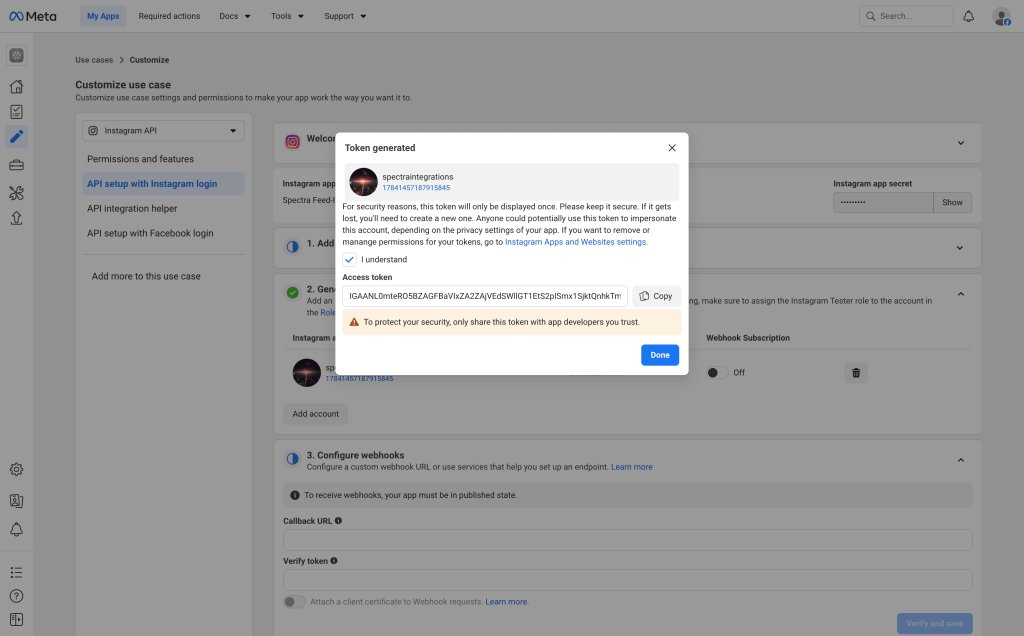Expand step 1 section chevron
The image size is (1024, 636).
pyautogui.click(x=959, y=247)
